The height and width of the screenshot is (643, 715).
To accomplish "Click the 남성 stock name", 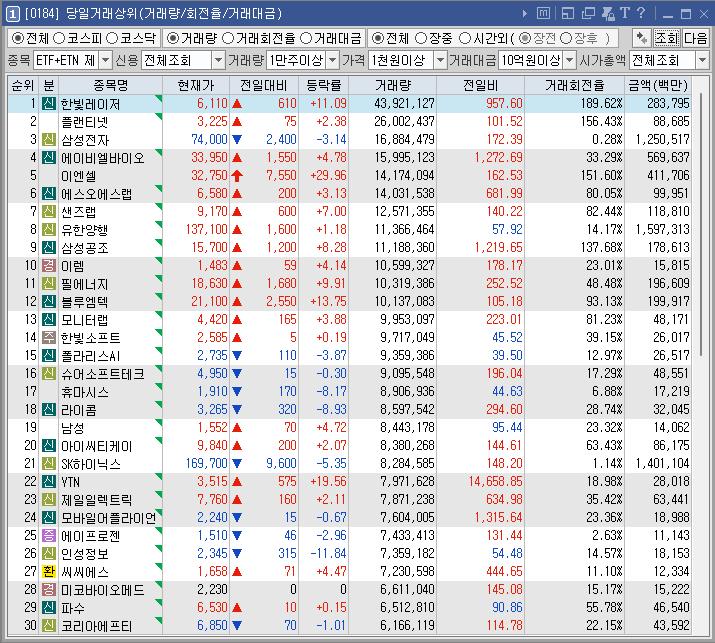I will (x=73, y=428).
